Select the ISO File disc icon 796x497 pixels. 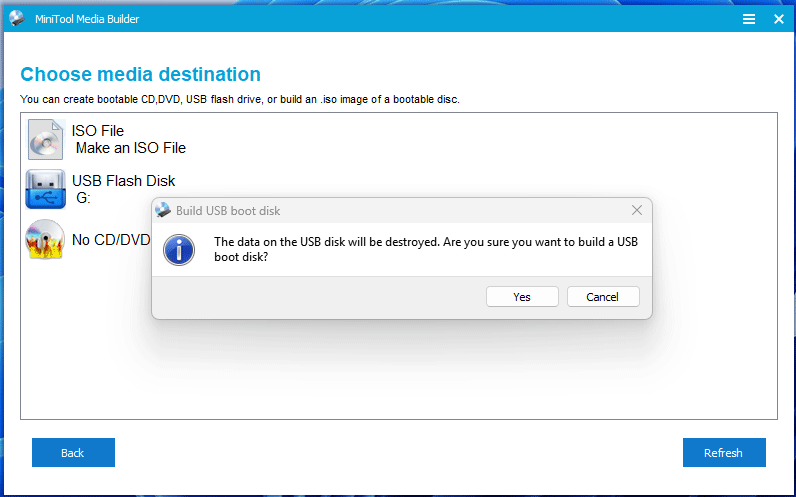46,140
